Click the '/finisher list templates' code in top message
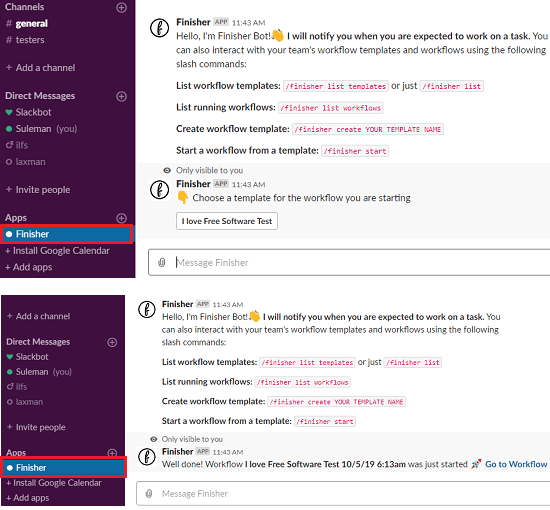This screenshot has width=550, height=510. [336, 86]
